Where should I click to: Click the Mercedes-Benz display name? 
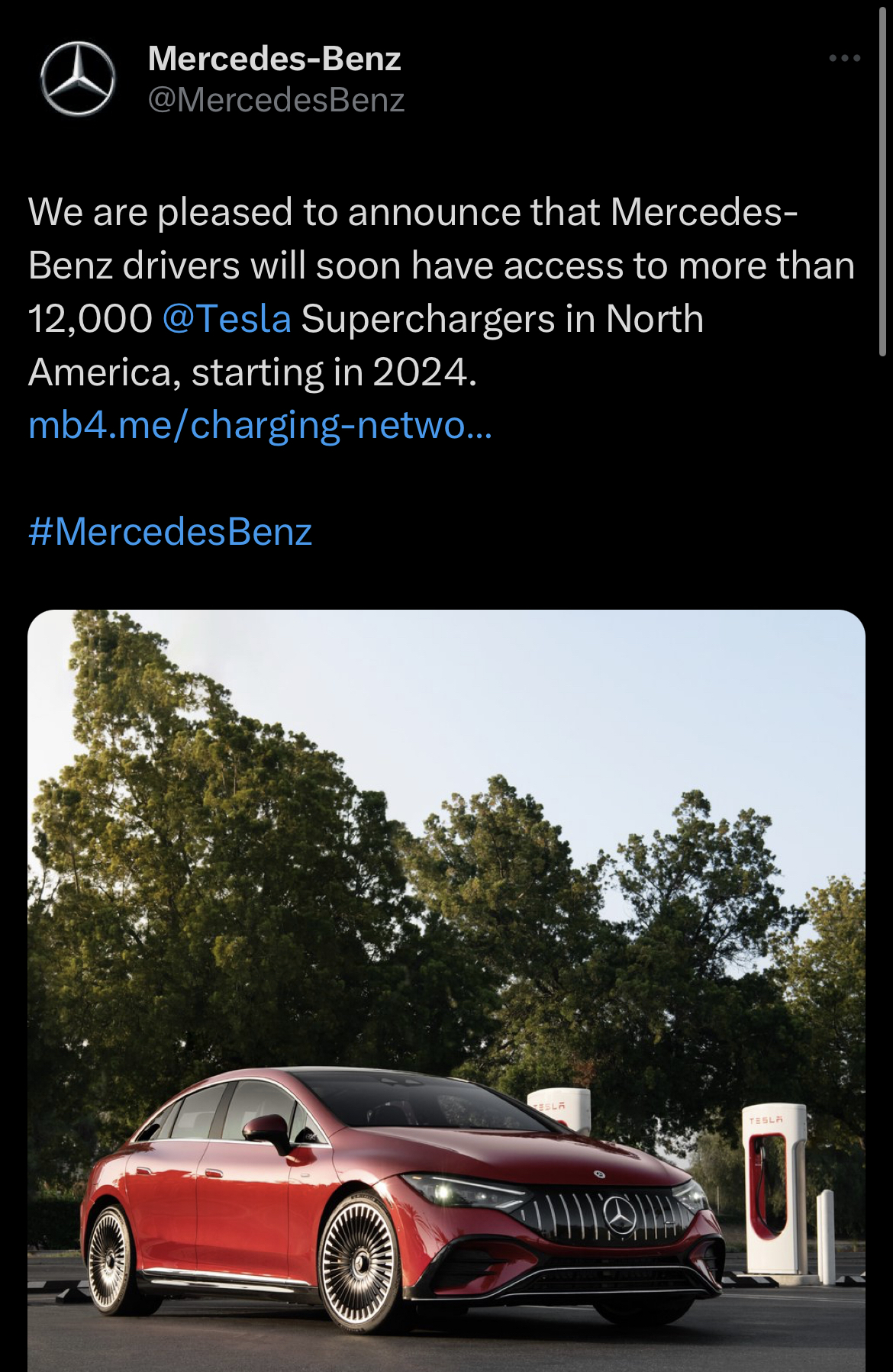click(274, 58)
